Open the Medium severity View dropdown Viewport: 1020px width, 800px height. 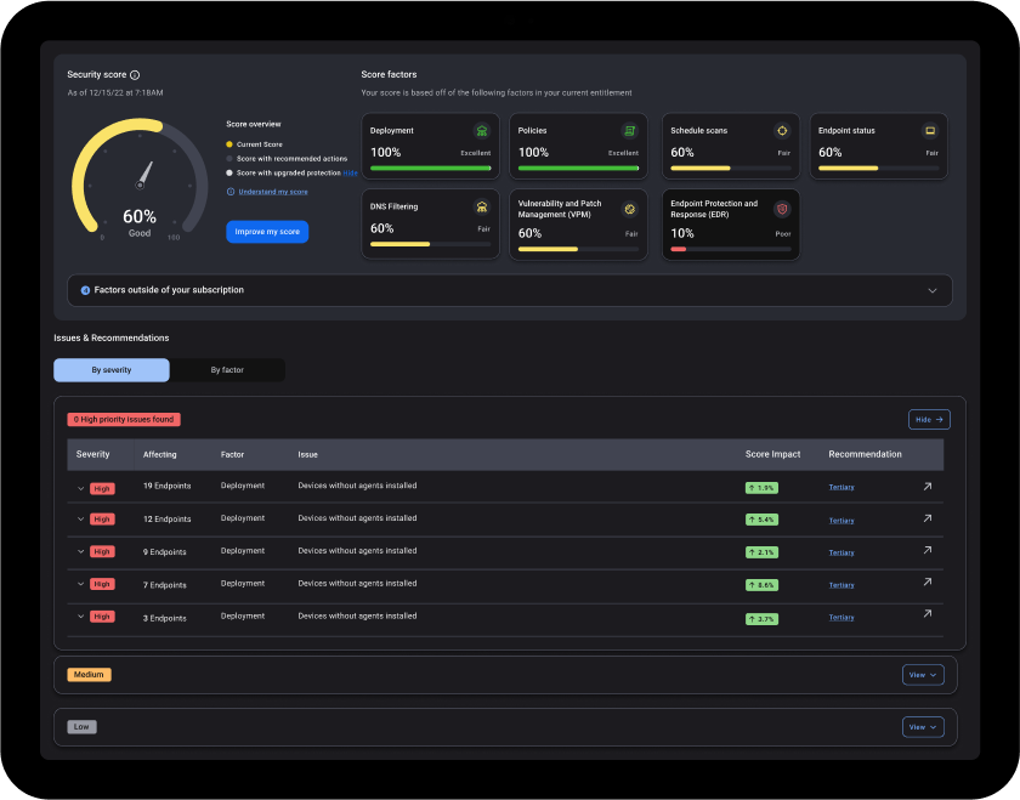922,675
